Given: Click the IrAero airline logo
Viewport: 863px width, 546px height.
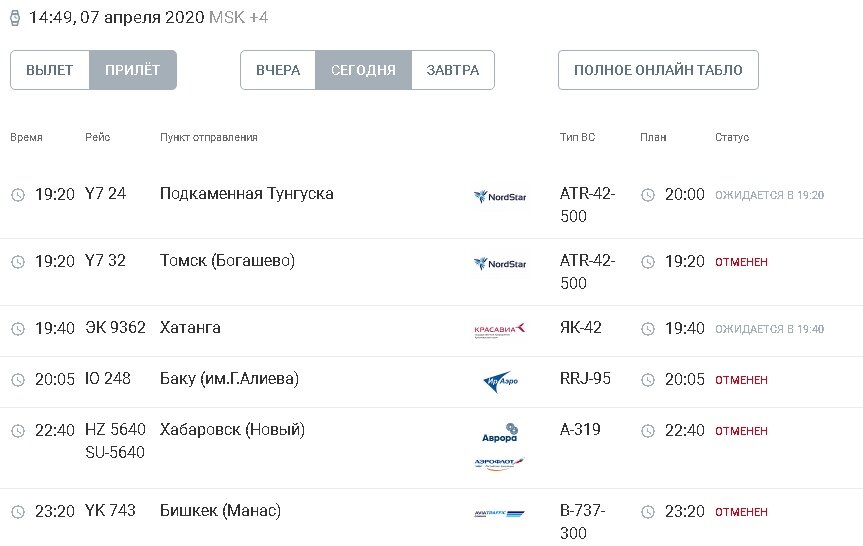Looking at the screenshot, I should click(499, 381).
